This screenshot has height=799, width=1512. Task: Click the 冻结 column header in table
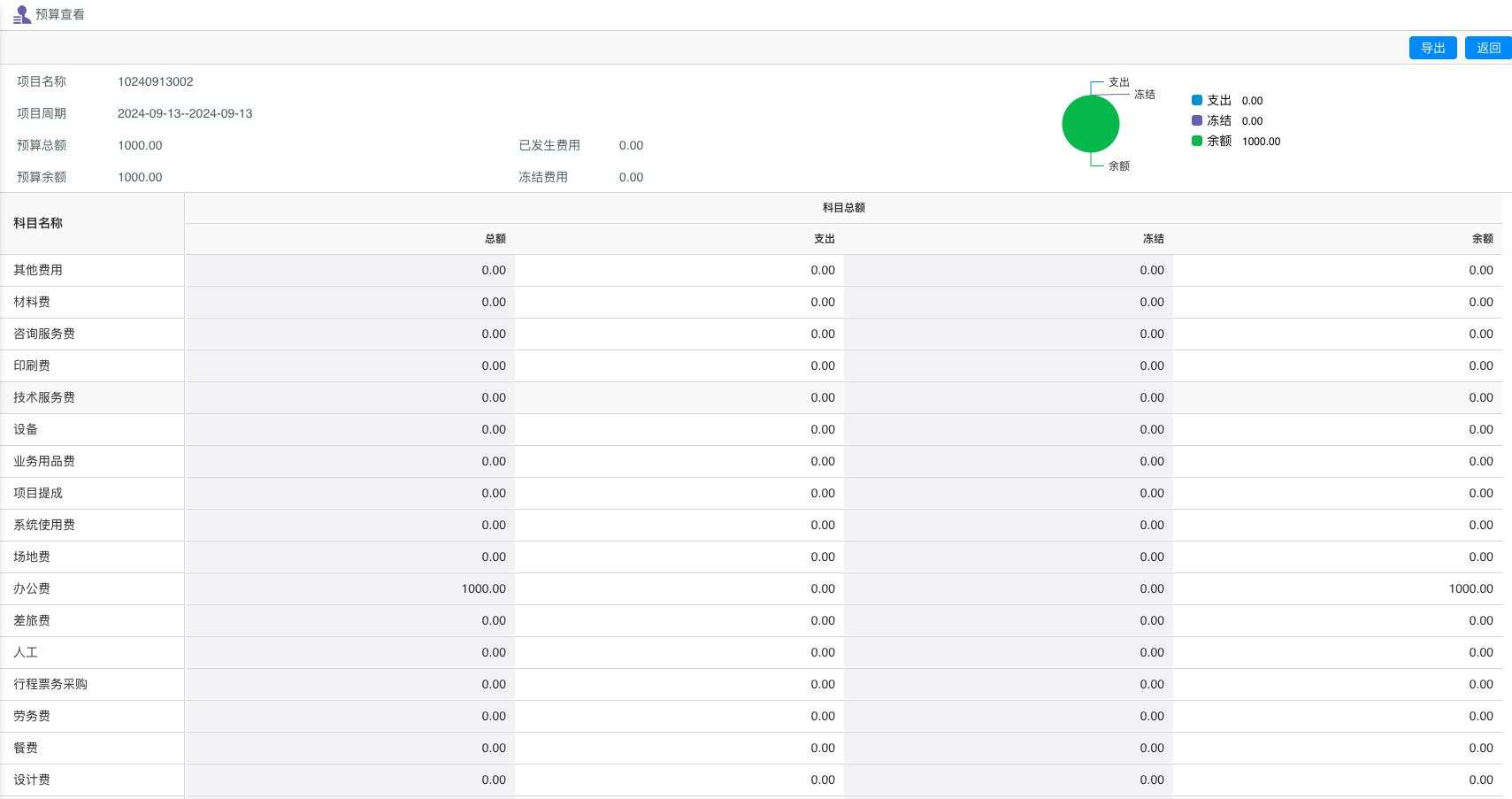(1153, 239)
